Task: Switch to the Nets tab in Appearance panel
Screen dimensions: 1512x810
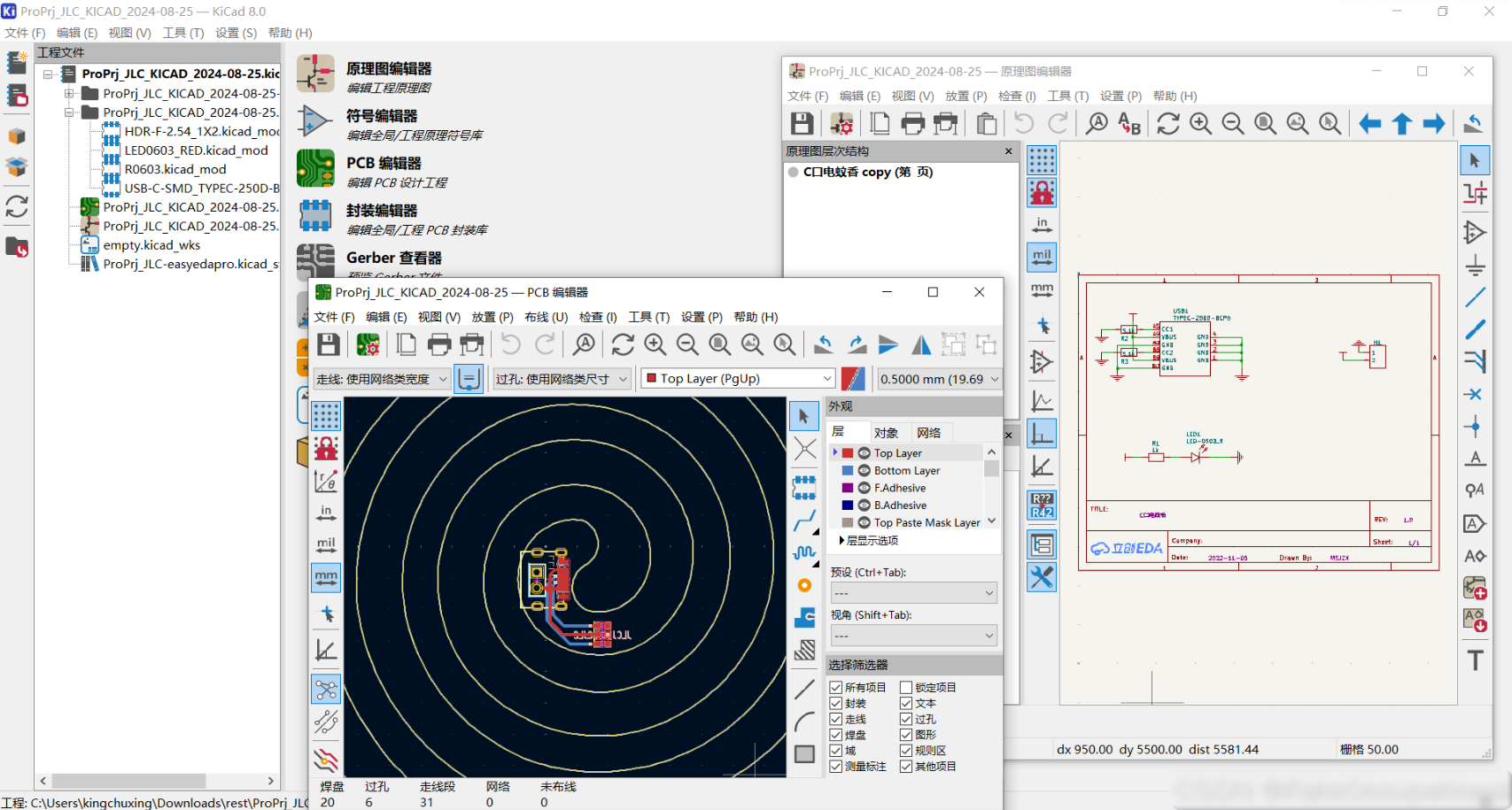Action: pos(929,433)
